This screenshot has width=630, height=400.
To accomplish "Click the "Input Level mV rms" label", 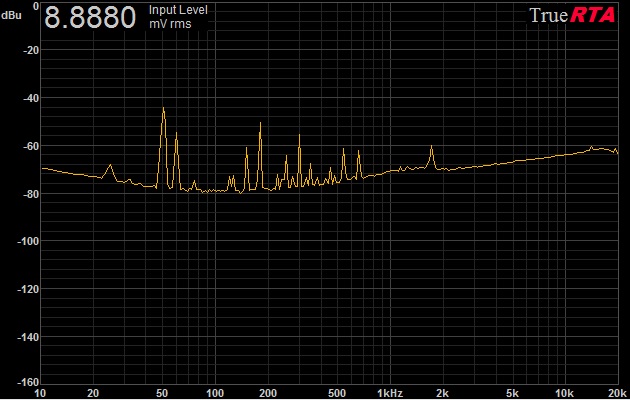I will 178,17.
